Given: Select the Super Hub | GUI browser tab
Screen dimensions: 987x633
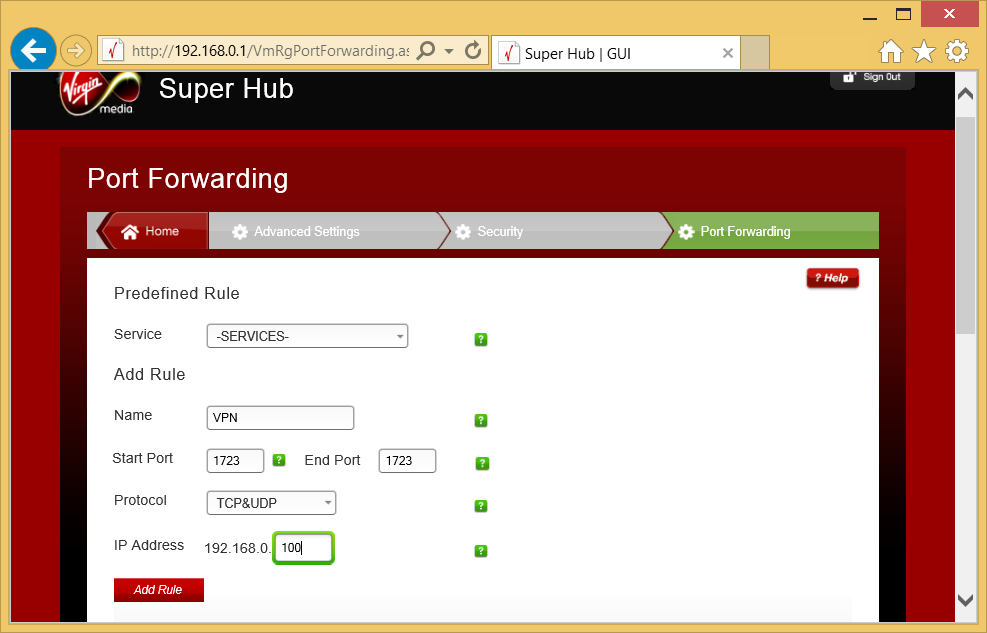Looking at the screenshot, I should 617,53.
